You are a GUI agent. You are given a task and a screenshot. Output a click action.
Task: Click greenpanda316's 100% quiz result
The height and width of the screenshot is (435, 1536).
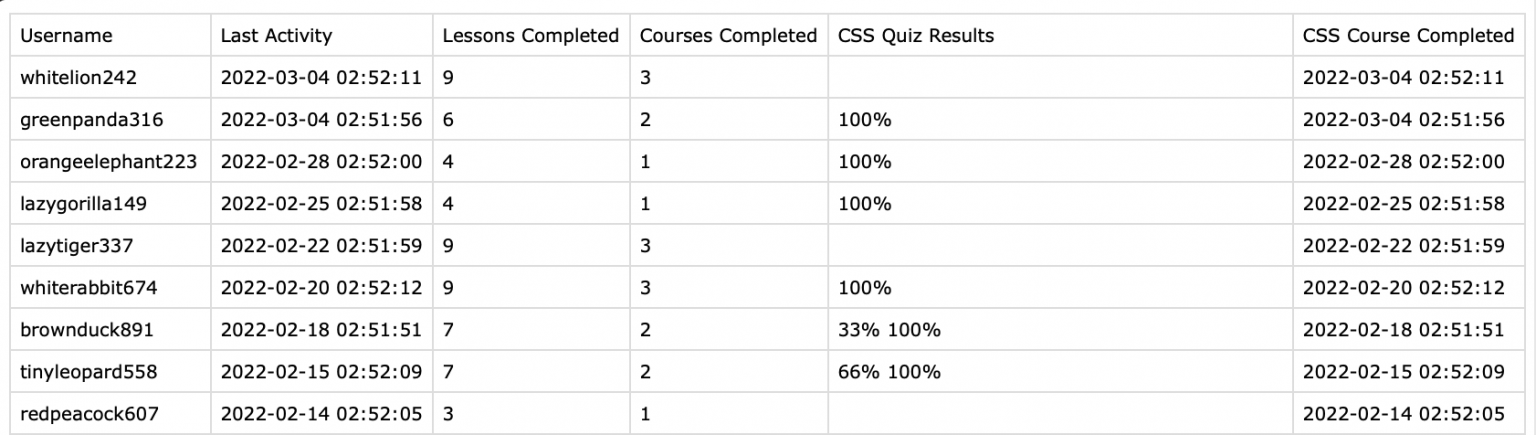pyautogui.click(x=865, y=120)
